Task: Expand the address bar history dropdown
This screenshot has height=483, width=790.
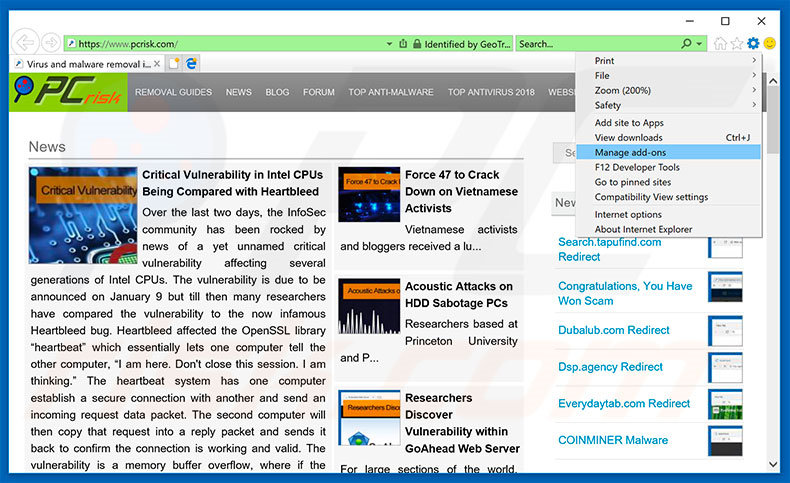Action: 389,44
